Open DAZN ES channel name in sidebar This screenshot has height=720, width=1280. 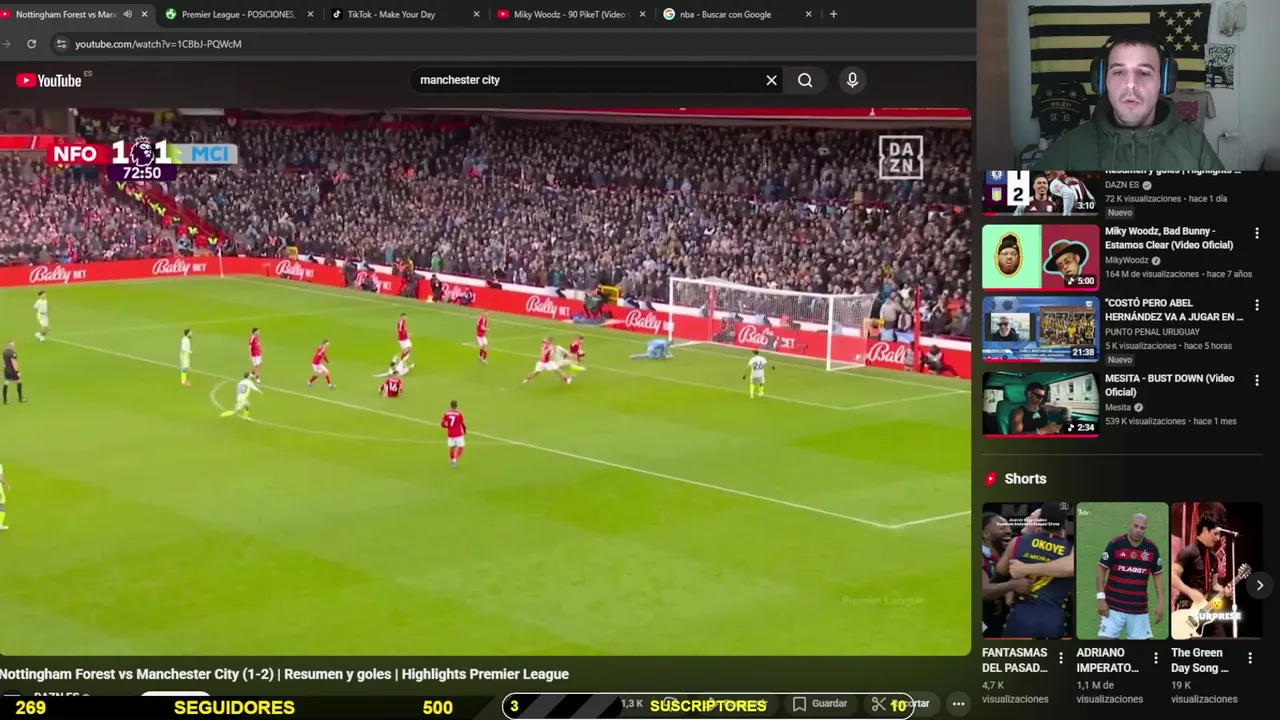click(x=1122, y=185)
